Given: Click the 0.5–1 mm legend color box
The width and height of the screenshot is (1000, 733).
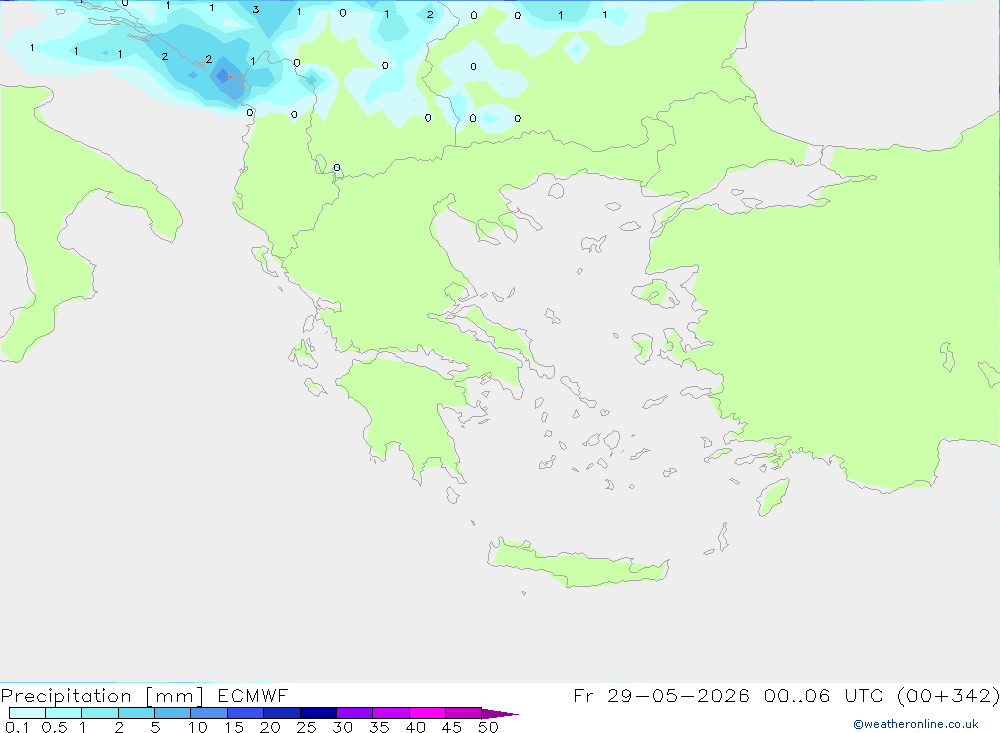Looking at the screenshot, I should click(64, 713).
